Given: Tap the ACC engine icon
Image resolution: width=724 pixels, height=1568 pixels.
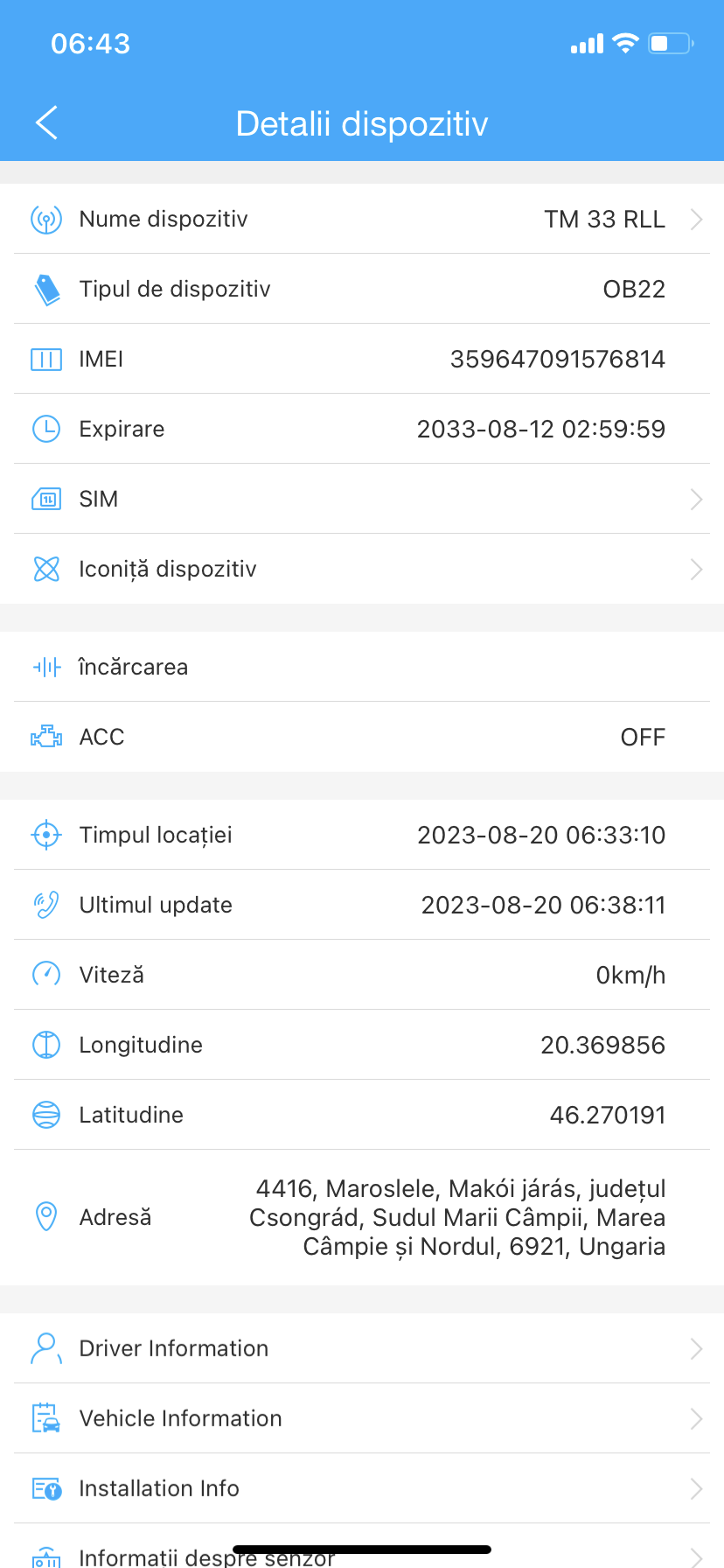Looking at the screenshot, I should (x=46, y=737).
